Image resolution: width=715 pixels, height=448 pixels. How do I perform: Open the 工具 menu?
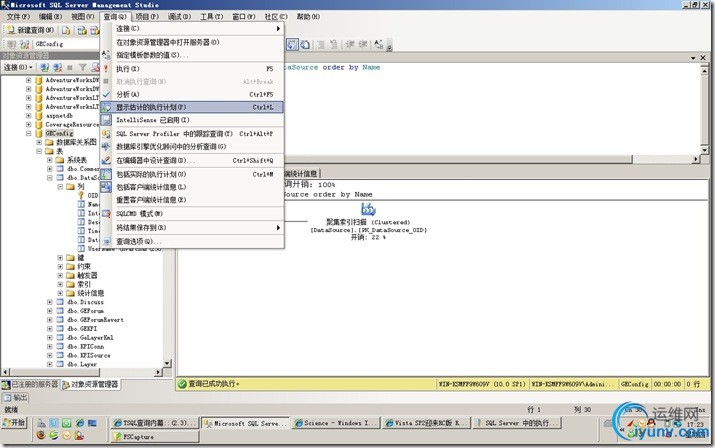pos(212,16)
